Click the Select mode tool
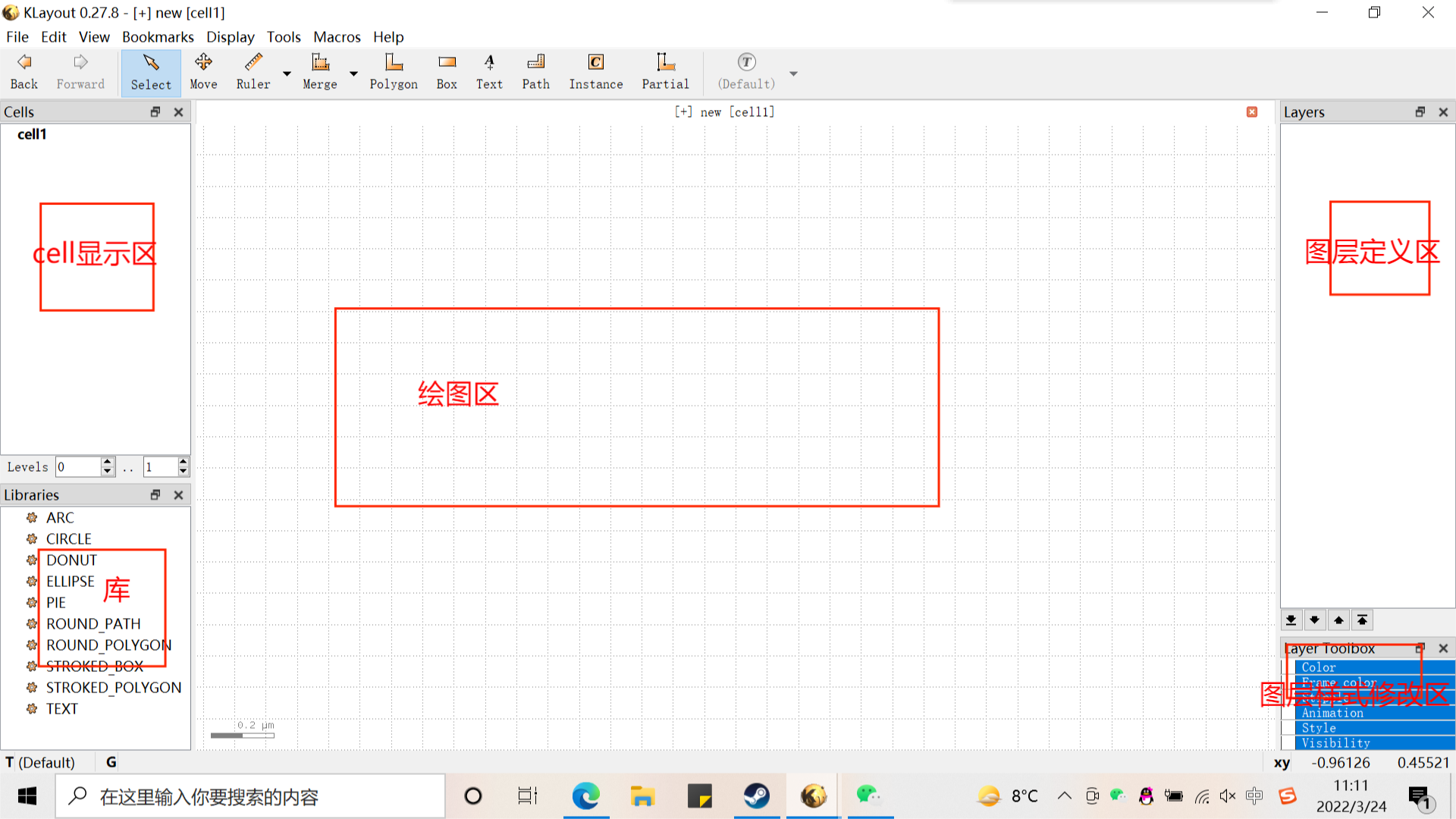Image resolution: width=1456 pixels, height=819 pixels. click(150, 72)
